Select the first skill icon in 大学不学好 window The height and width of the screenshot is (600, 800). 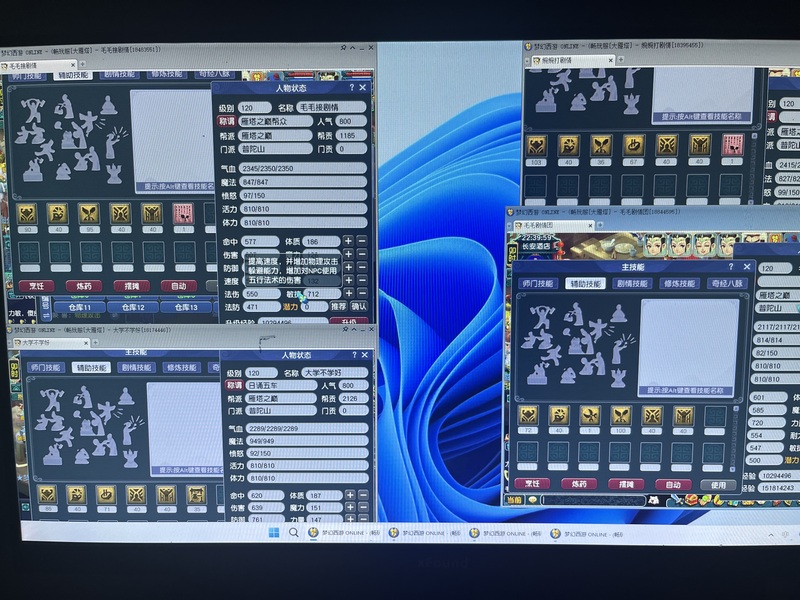(x=47, y=495)
